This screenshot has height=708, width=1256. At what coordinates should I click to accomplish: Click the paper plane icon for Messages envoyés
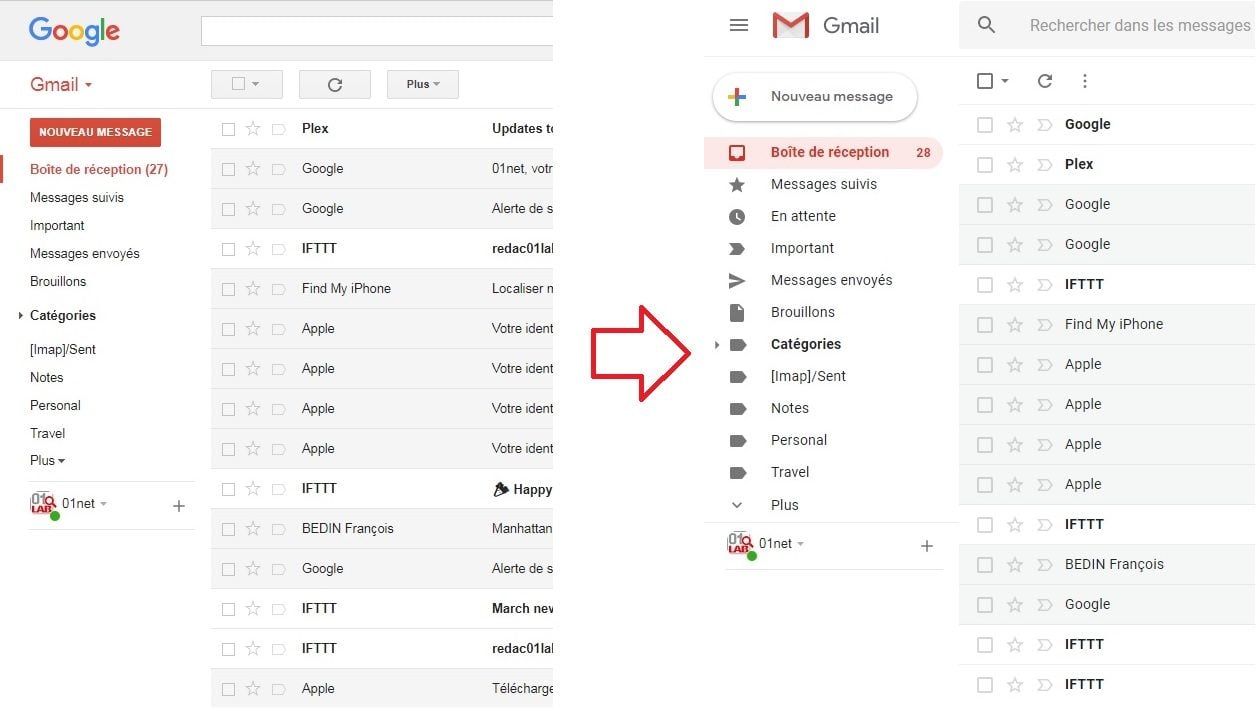tap(737, 280)
